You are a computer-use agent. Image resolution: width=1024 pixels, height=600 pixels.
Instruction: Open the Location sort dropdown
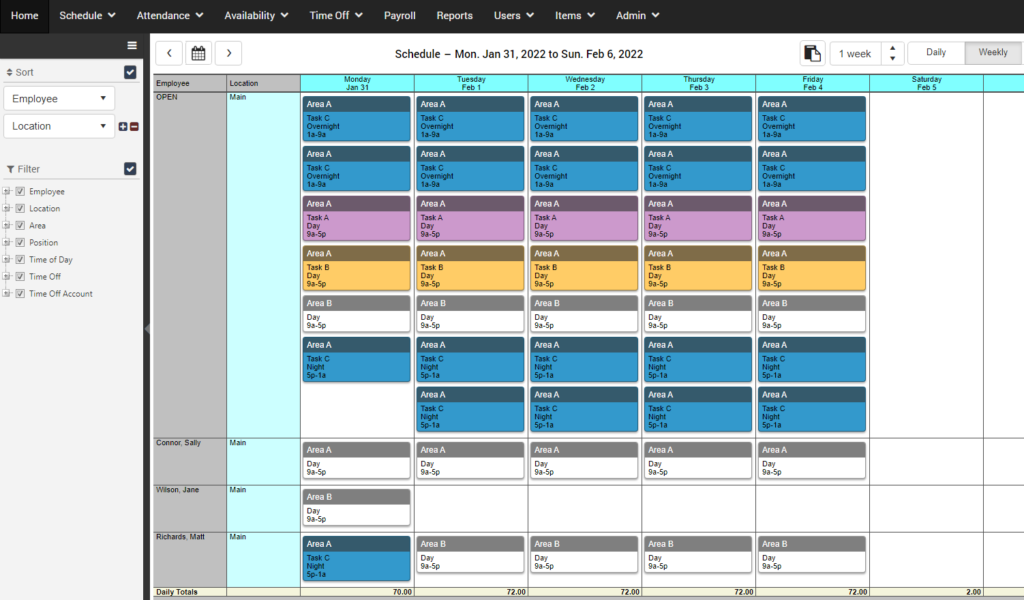pos(59,126)
